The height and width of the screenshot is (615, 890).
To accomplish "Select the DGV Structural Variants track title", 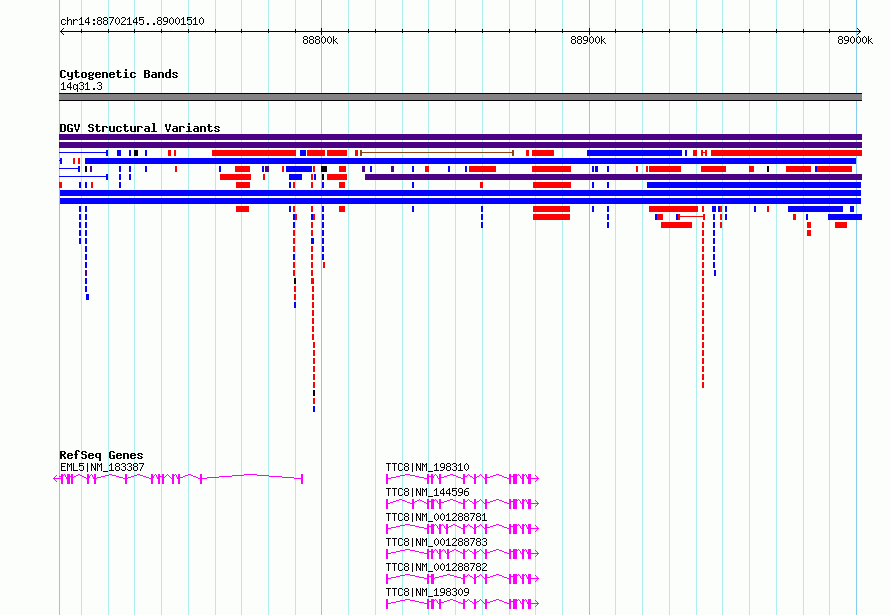I will click(x=140, y=128).
